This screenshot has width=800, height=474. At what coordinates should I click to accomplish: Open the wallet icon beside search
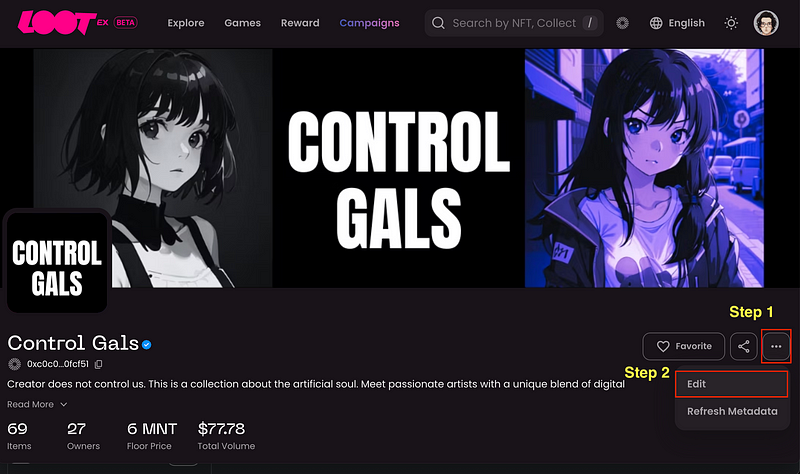click(x=622, y=23)
